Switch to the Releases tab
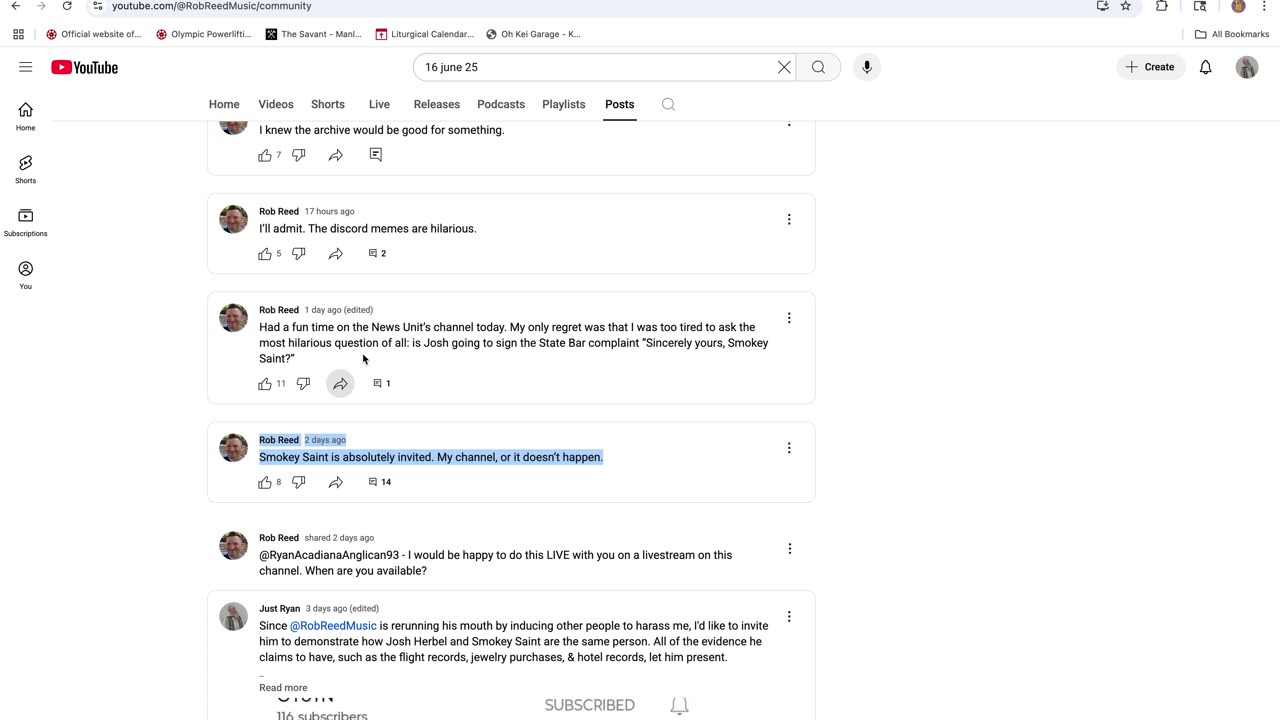This screenshot has width=1280, height=720. coord(437,104)
